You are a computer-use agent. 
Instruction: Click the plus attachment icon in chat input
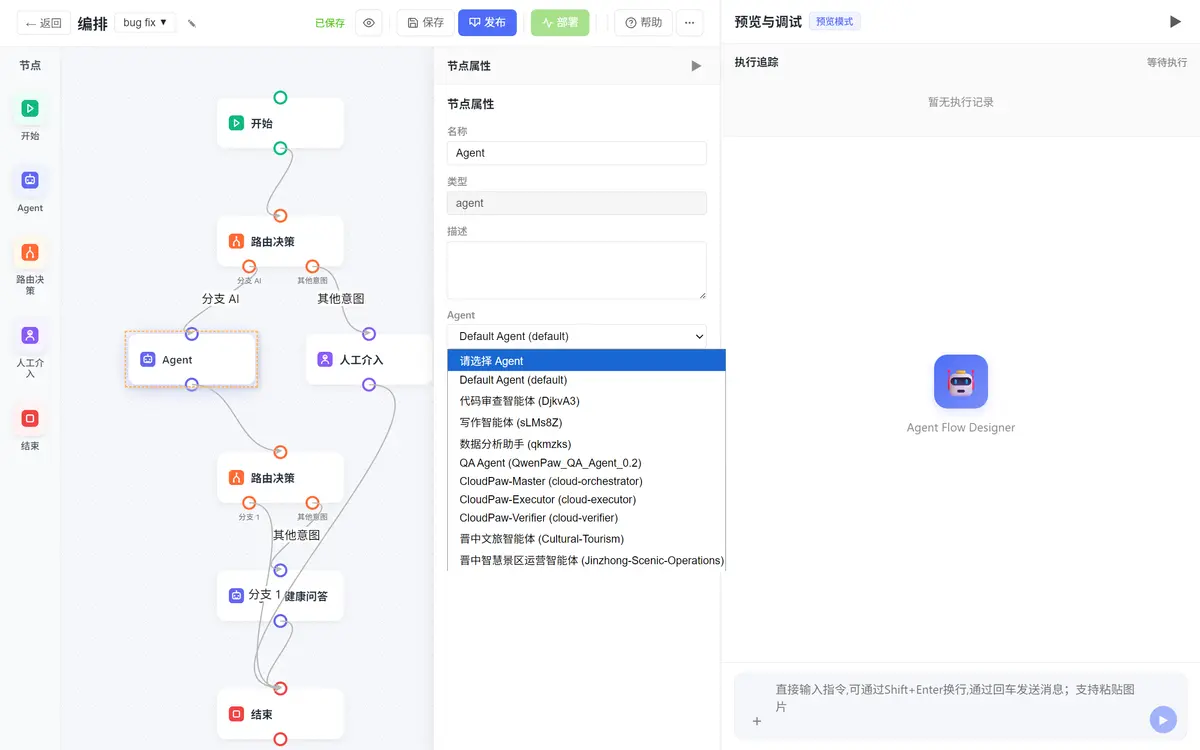point(757,721)
